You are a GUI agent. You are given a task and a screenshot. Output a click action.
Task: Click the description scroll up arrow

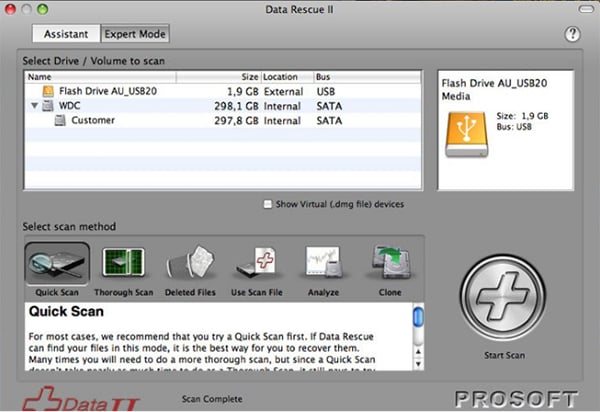pos(418,352)
